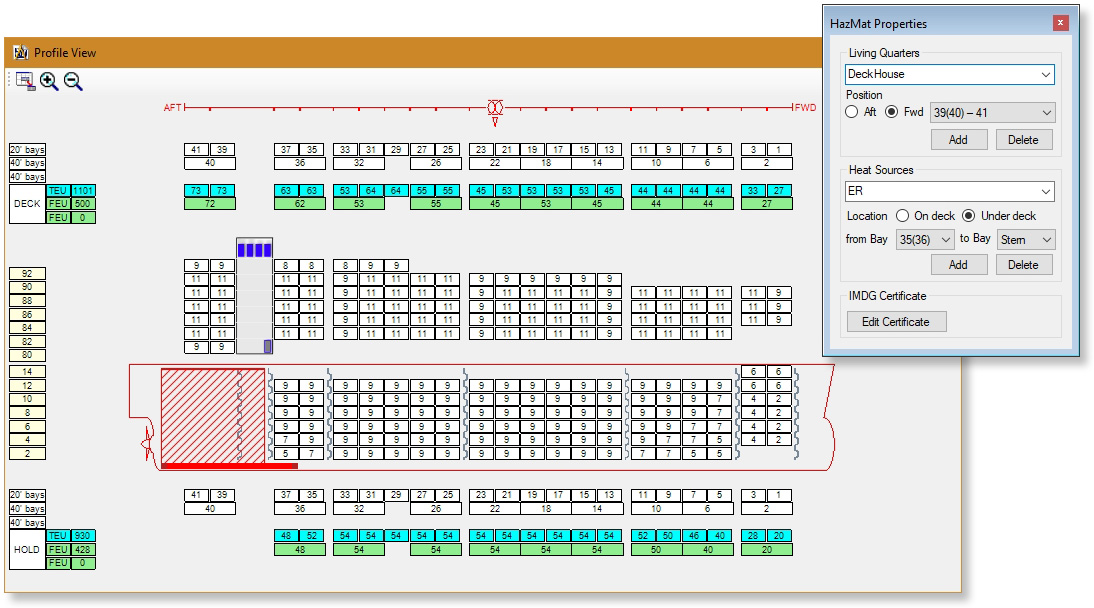1094x608 pixels.
Task: Open the Living Quarters DeckHouse dropdown
Action: (950, 74)
